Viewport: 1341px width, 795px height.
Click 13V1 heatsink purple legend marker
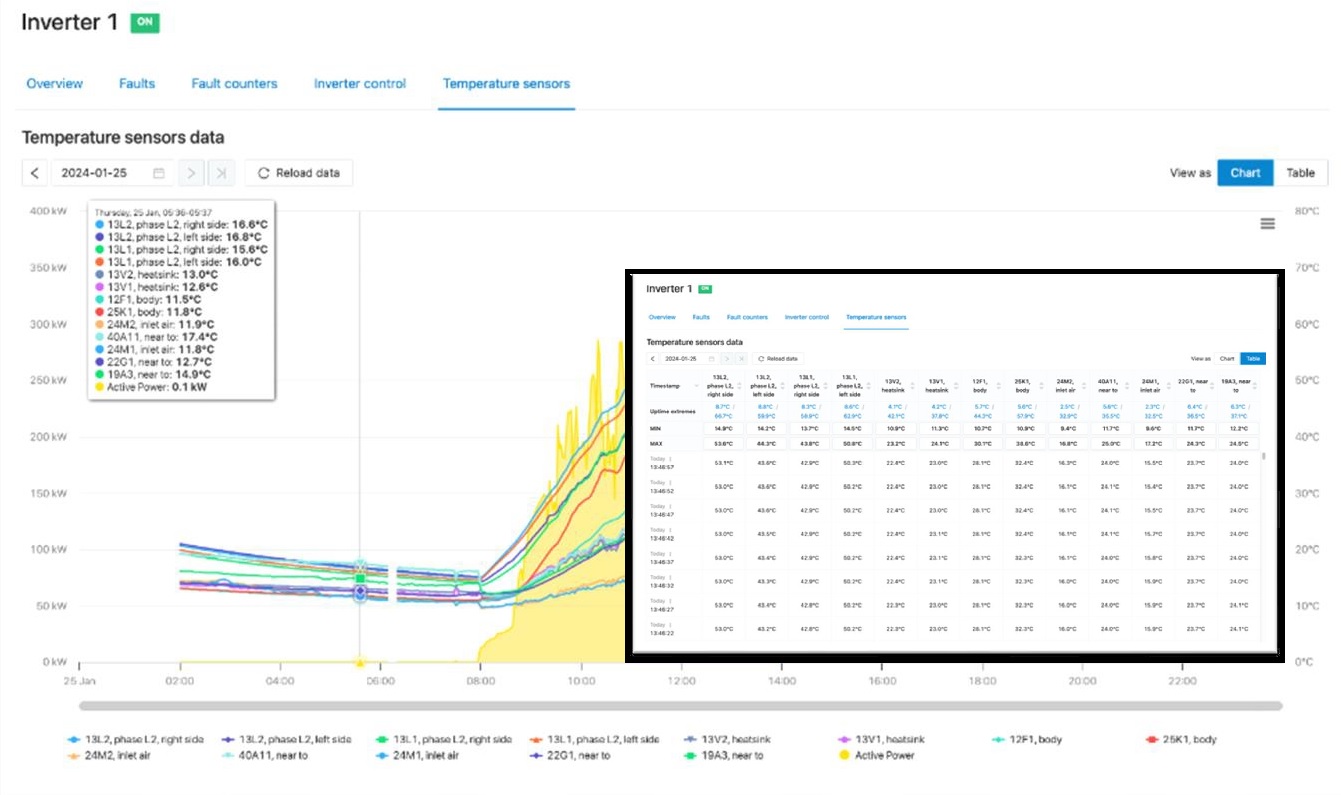844,739
